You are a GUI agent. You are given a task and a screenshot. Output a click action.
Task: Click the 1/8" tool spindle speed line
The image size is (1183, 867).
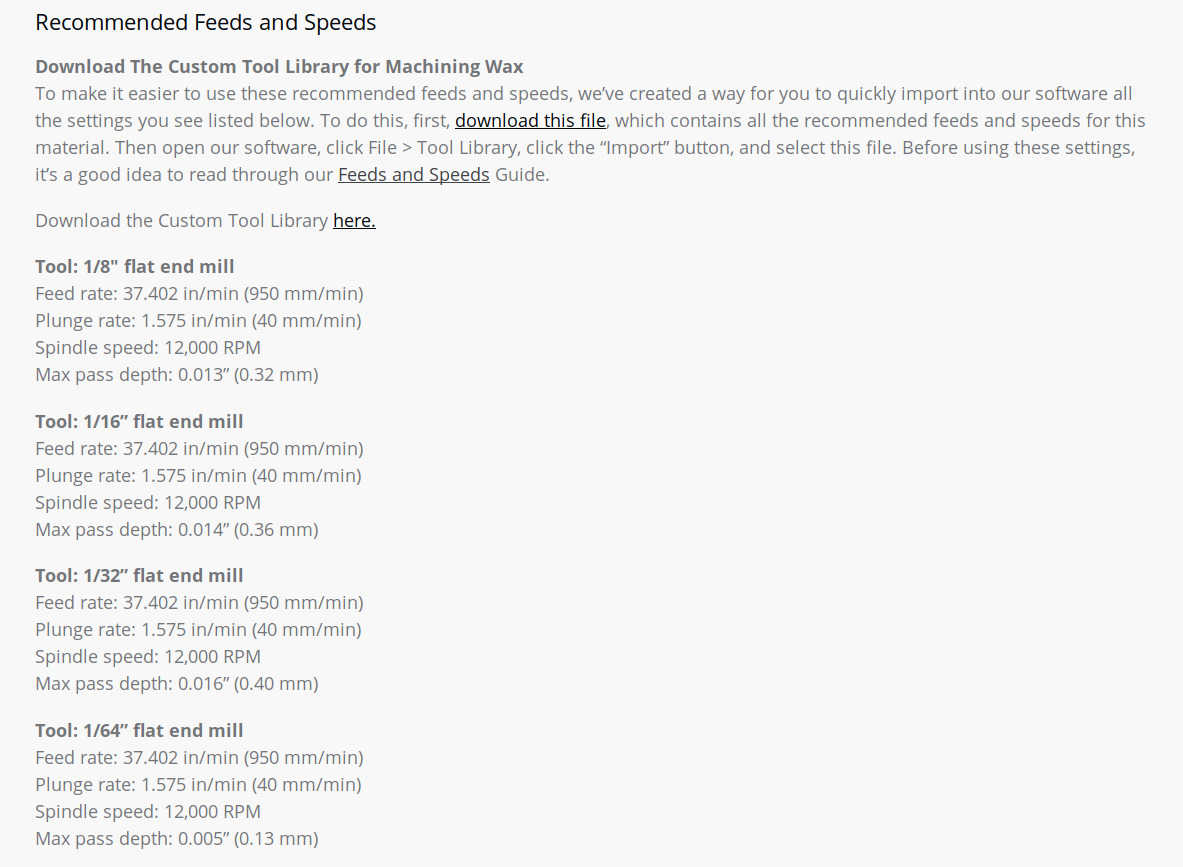[148, 348]
